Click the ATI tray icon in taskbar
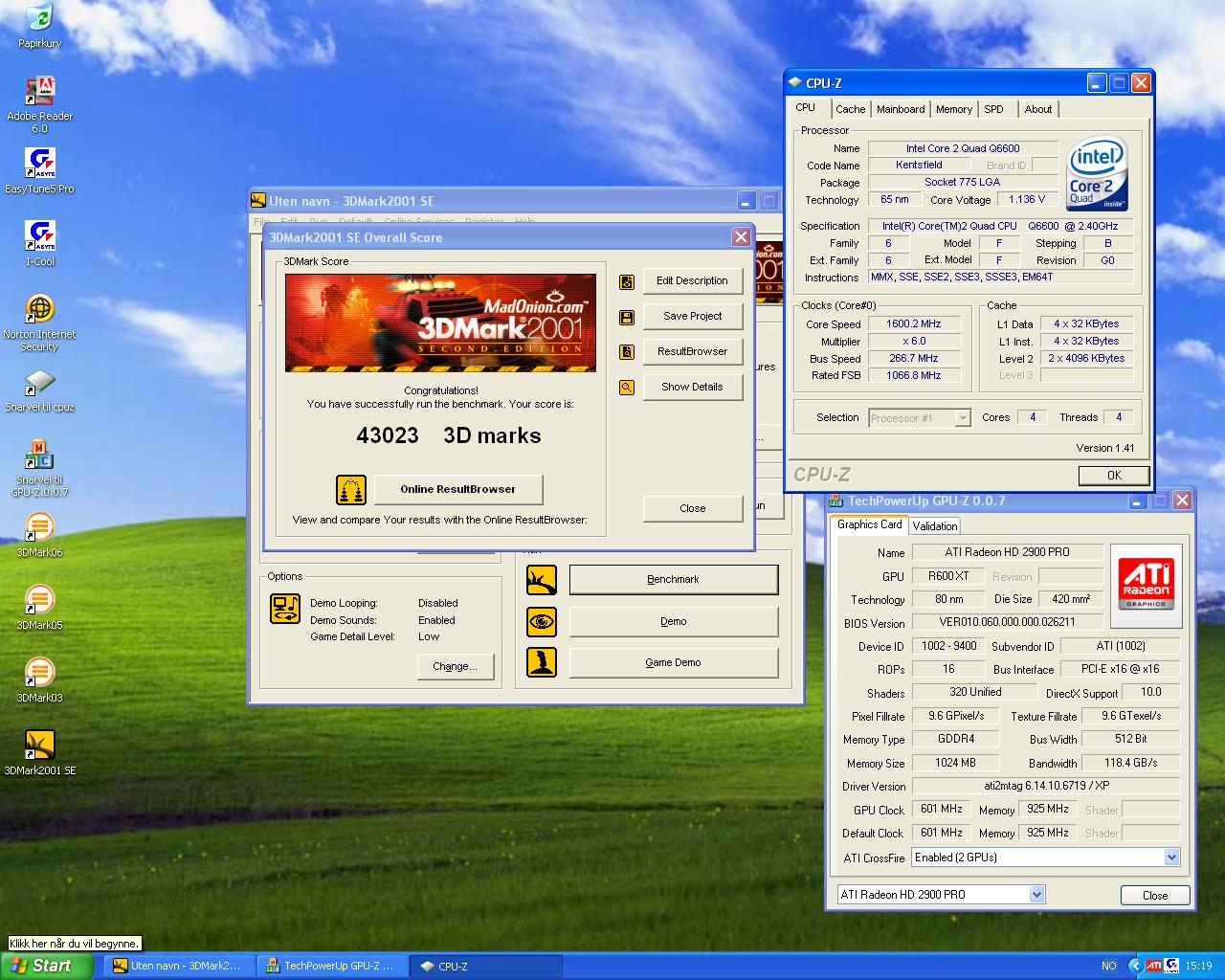 click(x=1154, y=966)
